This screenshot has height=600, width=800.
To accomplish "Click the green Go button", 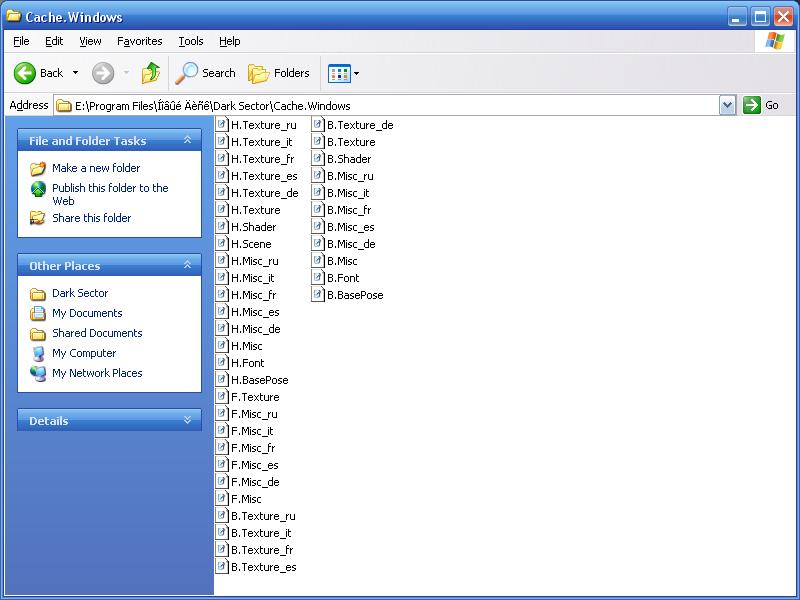I will [761, 106].
